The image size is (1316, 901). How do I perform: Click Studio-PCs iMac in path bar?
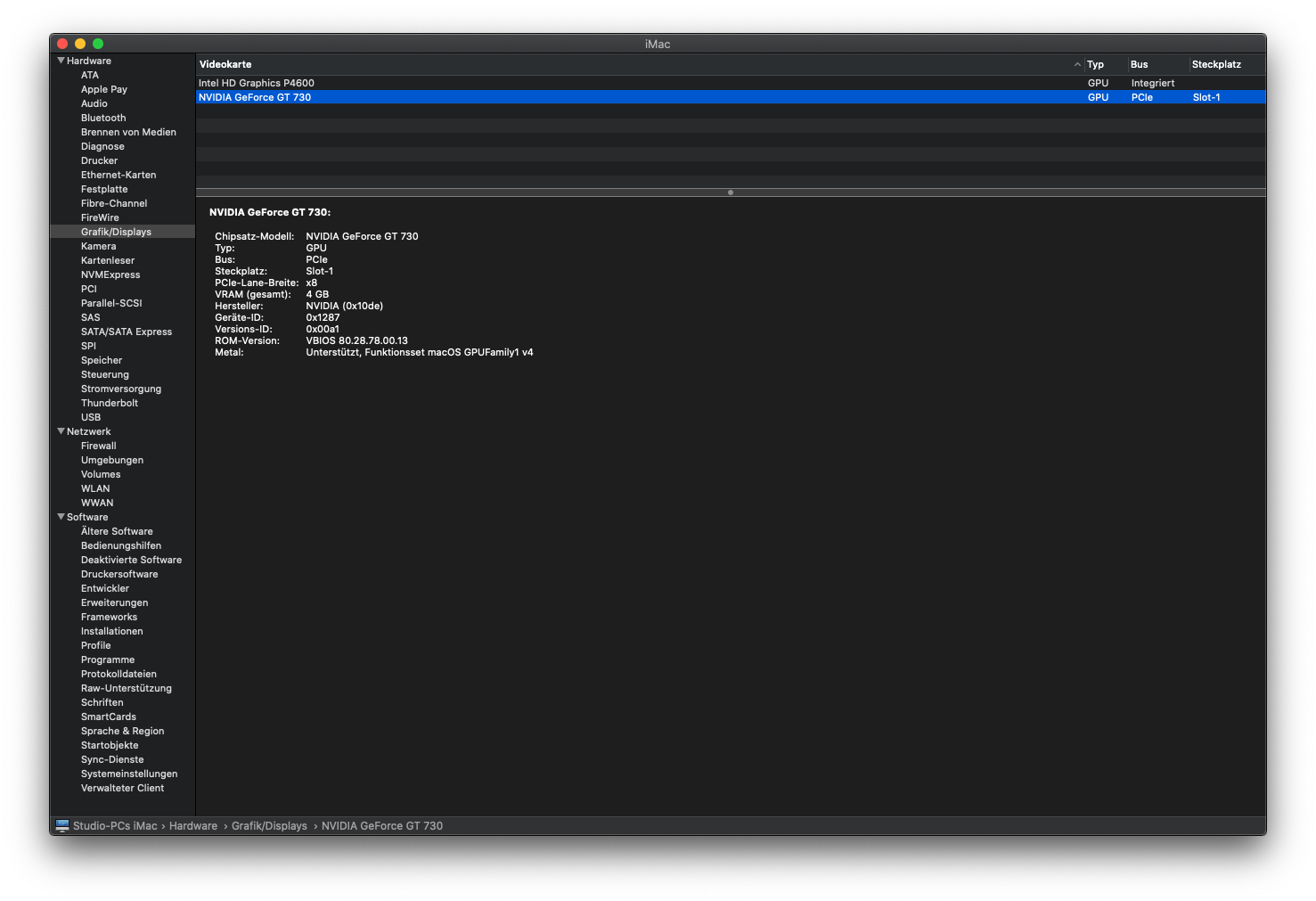point(115,826)
